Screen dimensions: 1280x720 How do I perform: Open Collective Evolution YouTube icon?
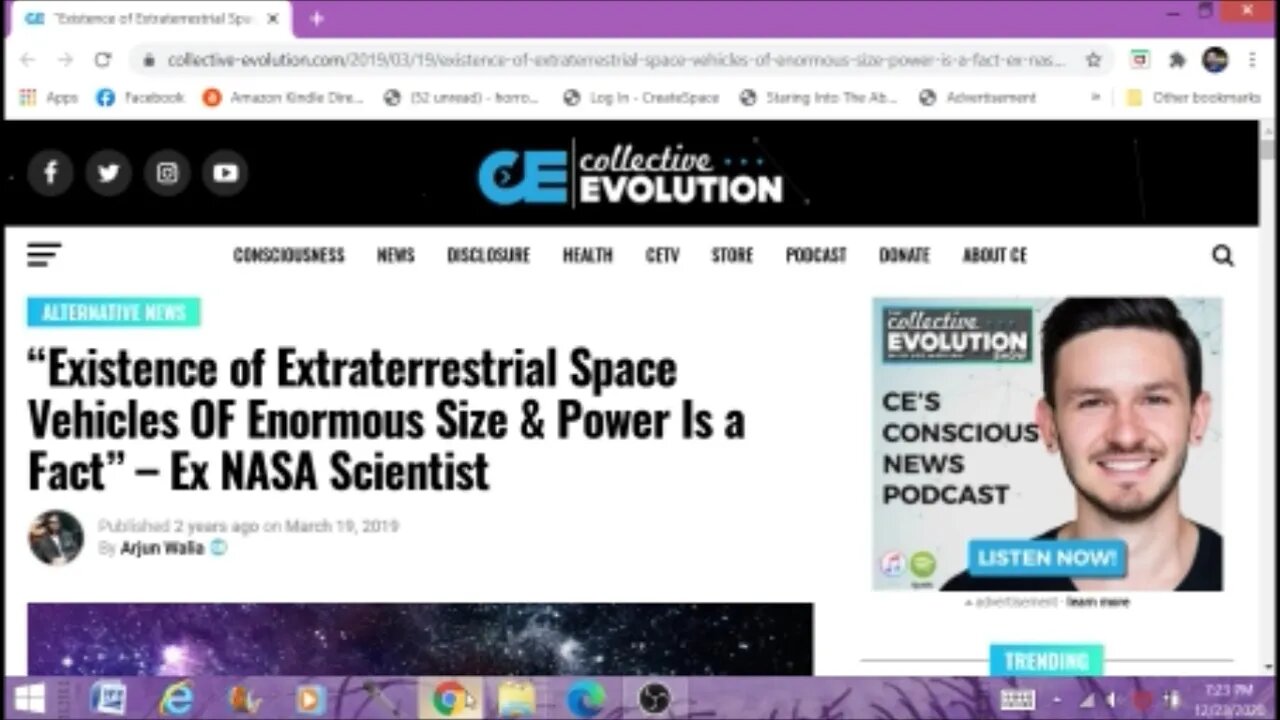(225, 173)
